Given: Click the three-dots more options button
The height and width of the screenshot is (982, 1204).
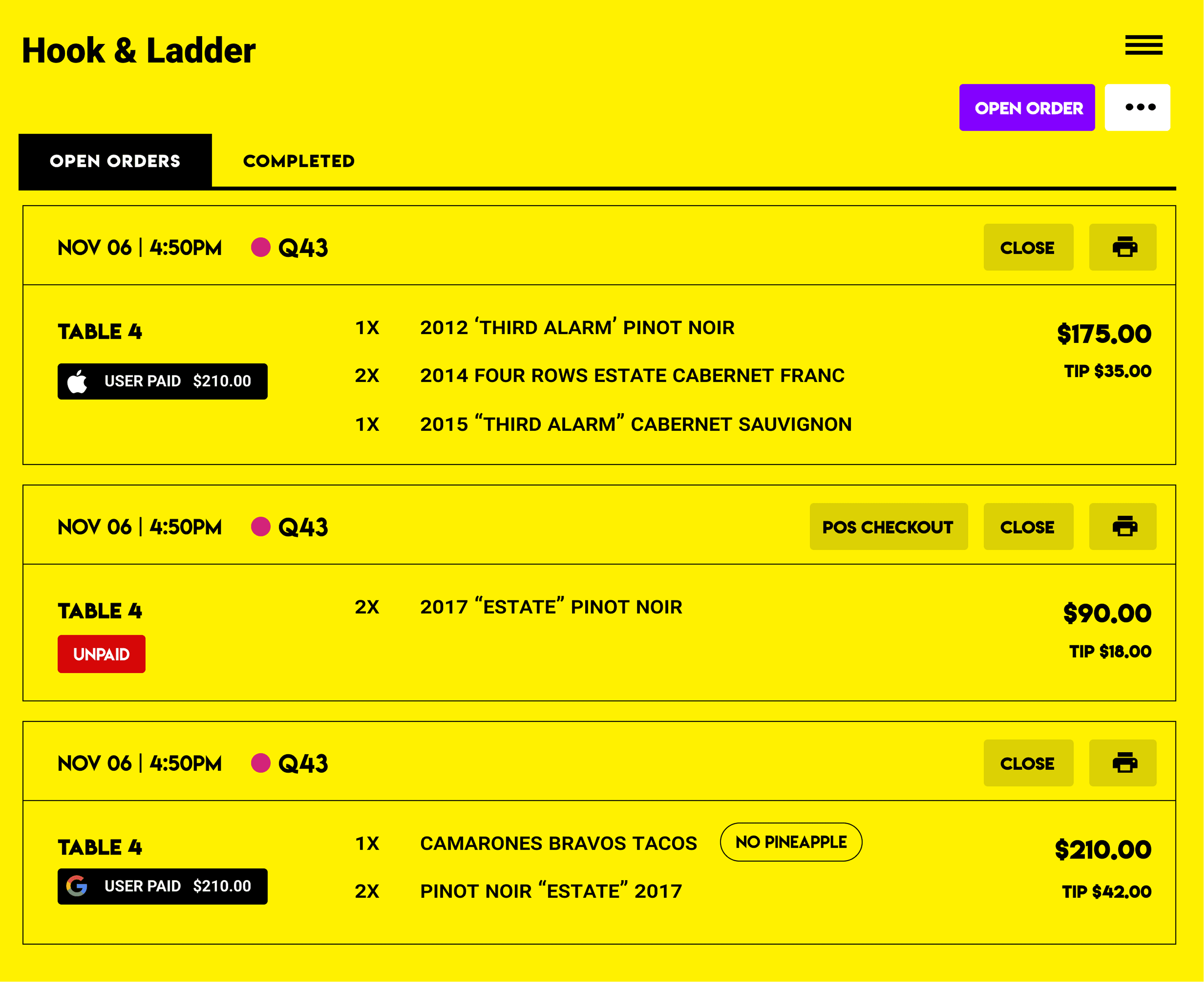Looking at the screenshot, I should pos(1137,107).
